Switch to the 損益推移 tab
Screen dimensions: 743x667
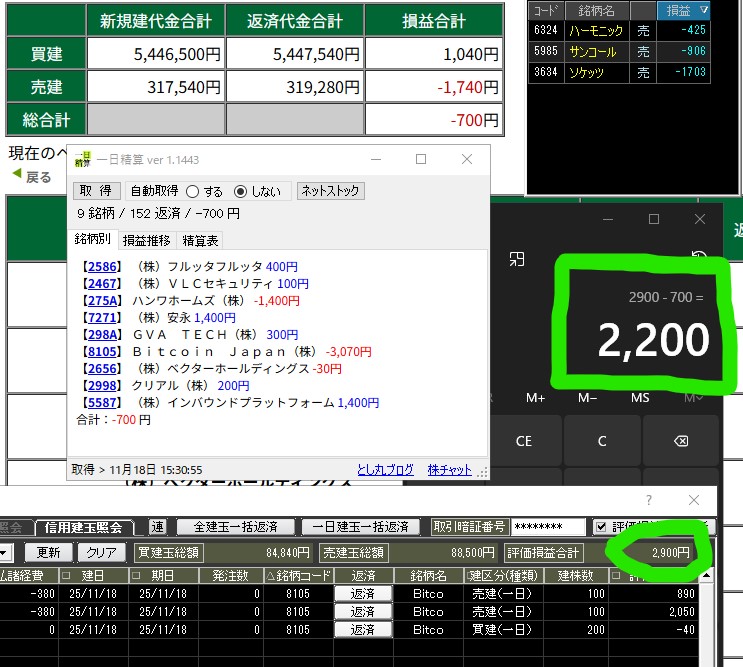[x=147, y=240]
